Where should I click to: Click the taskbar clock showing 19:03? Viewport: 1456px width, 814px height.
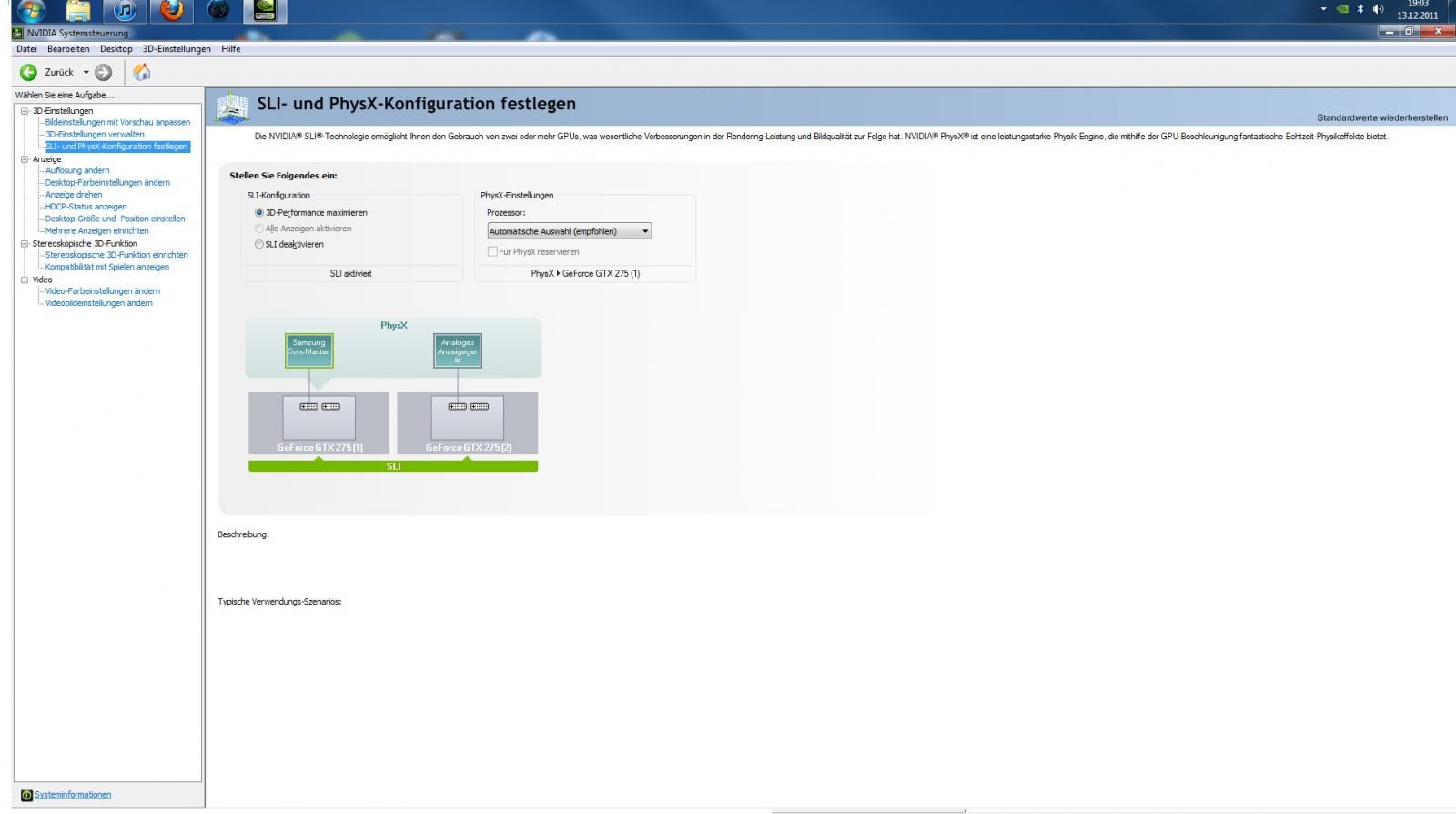click(1417, 10)
